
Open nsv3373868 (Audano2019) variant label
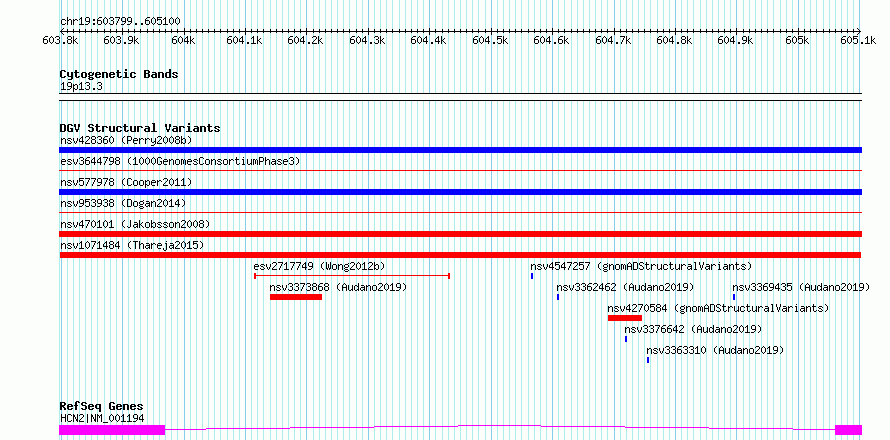tap(338, 287)
